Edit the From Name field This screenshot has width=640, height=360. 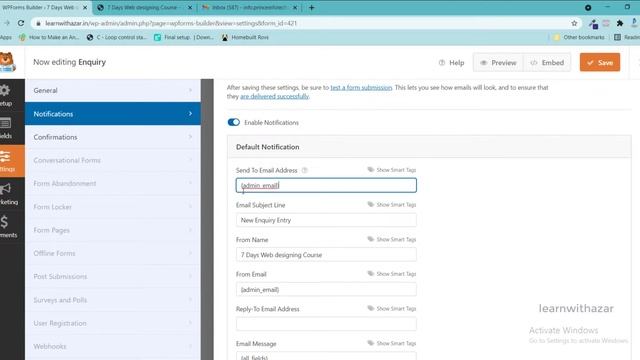[x=326, y=255]
